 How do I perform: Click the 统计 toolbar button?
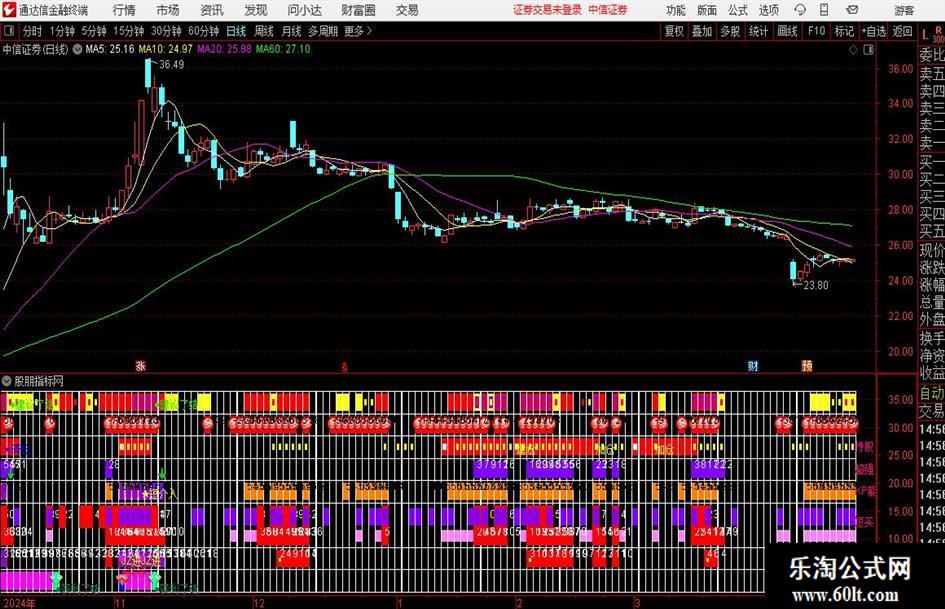coord(758,31)
